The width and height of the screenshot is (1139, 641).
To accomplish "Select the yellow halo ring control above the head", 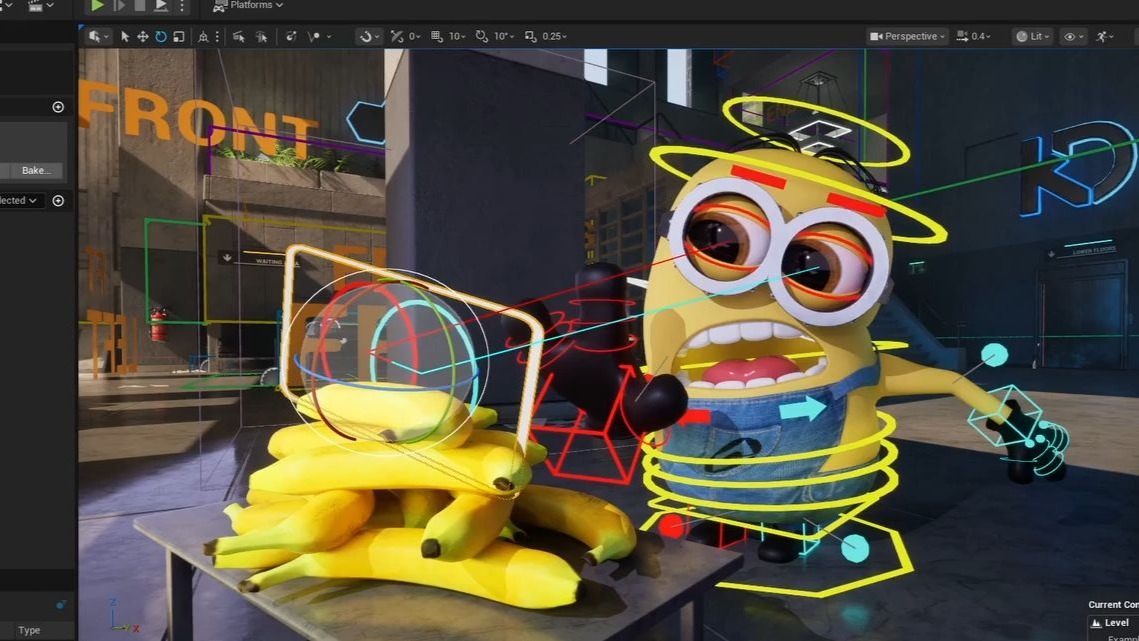I will point(815,132).
